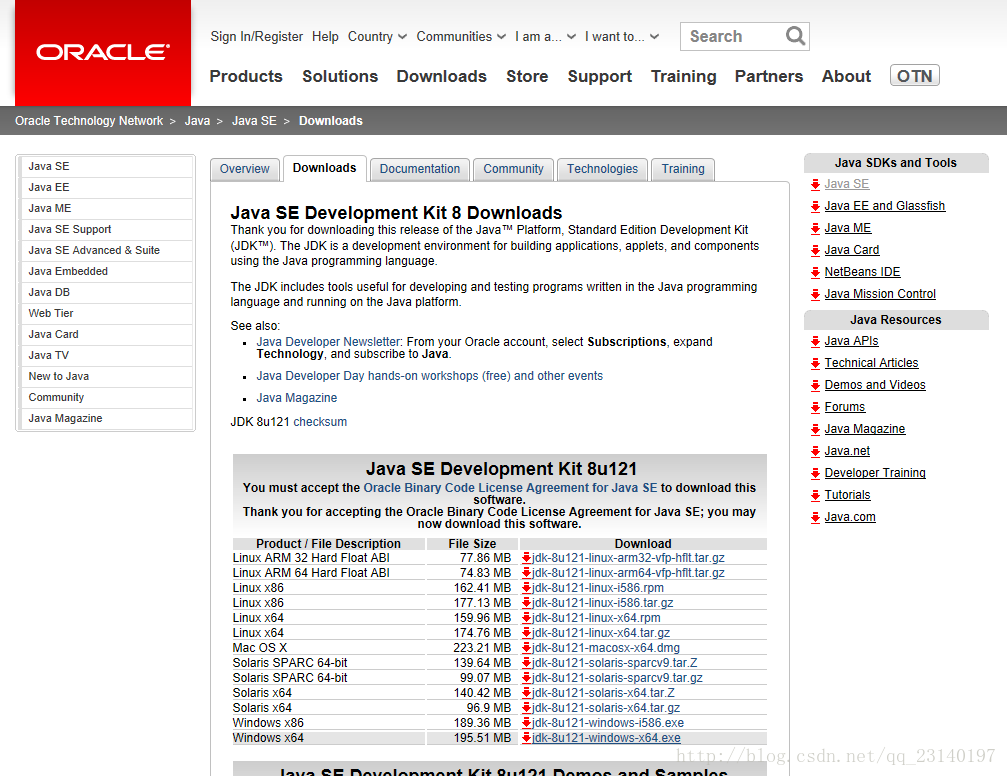Image resolution: width=1007 pixels, height=776 pixels.
Task: Switch to the Community tab
Action: coord(513,169)
